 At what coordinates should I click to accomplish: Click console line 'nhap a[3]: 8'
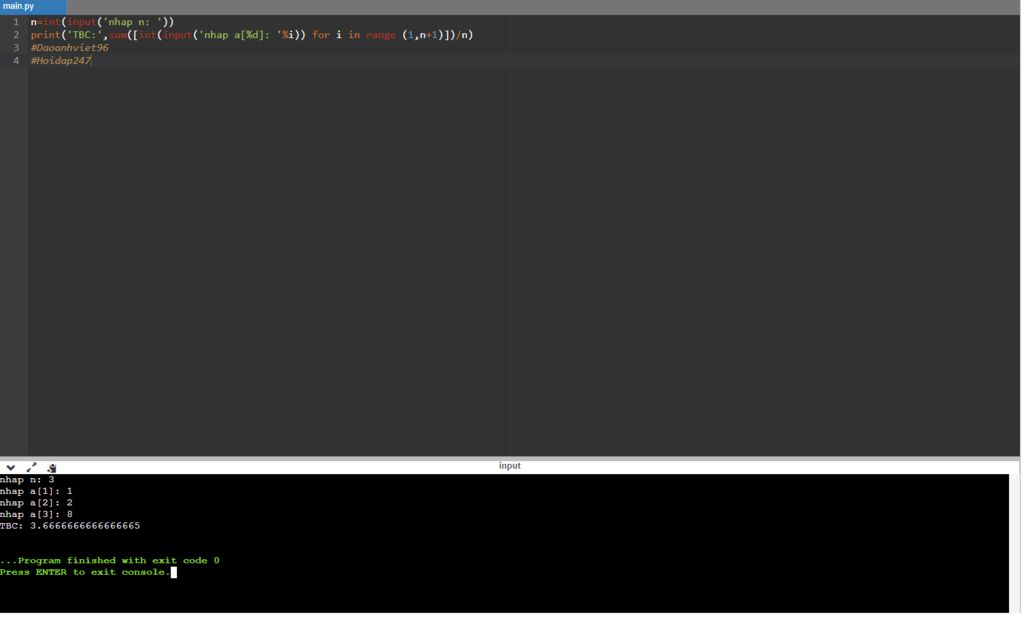(37, 515)
